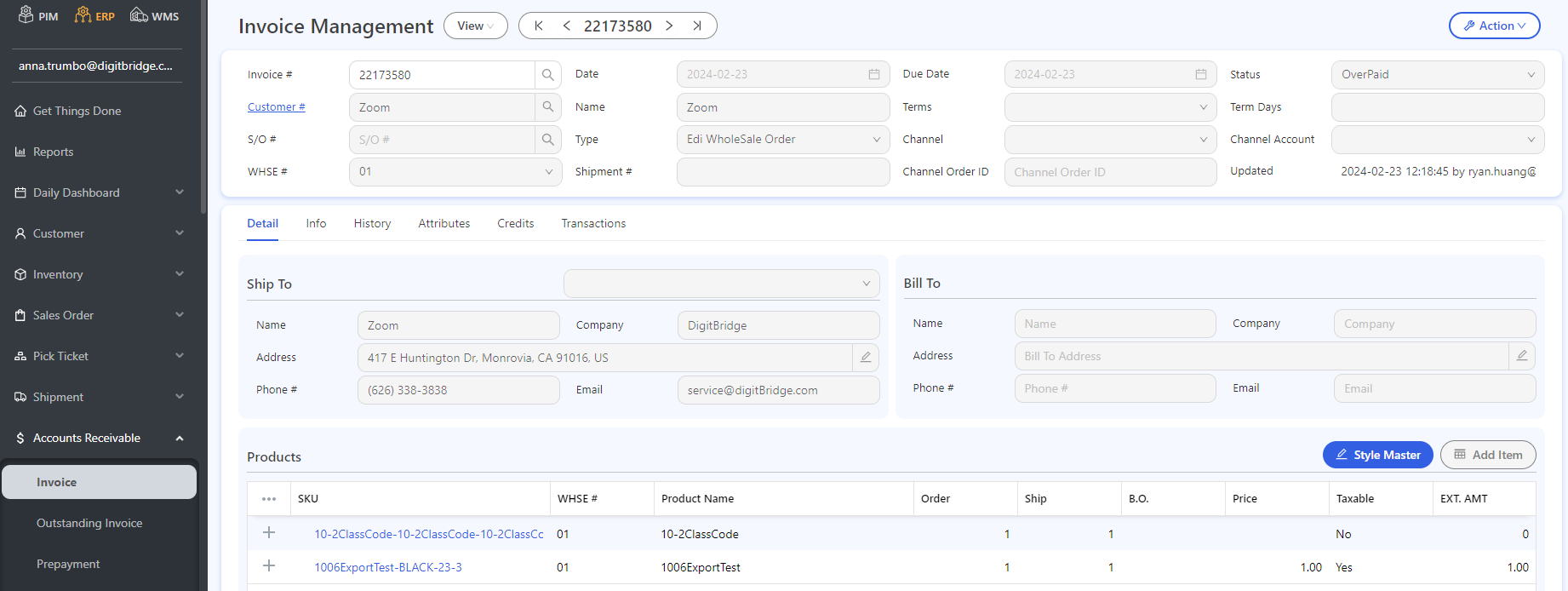Switch to the History tab

372,223
